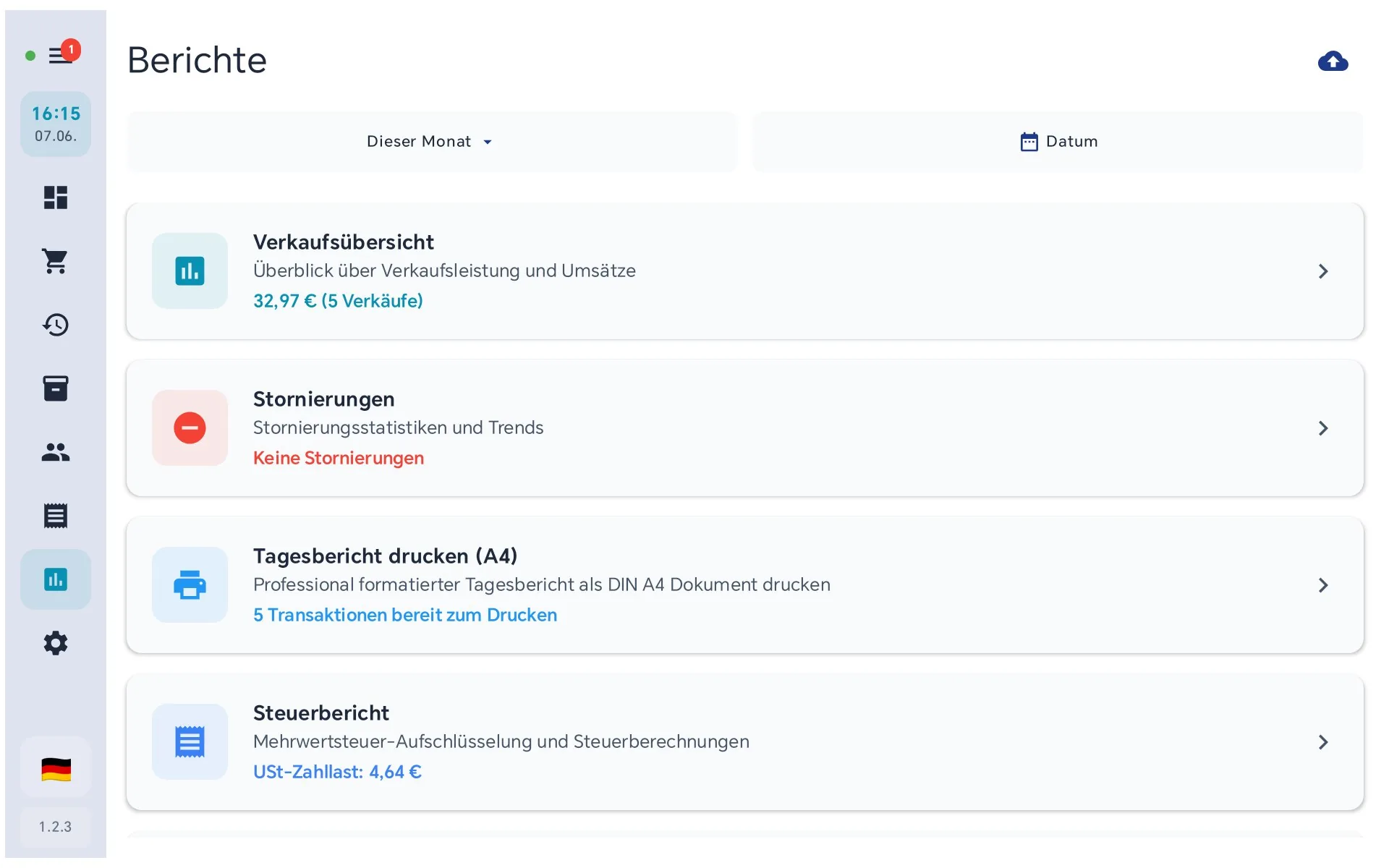The height and width of the screenshot is (868, 1389).
Task: Click the USt-Zahllast: 4,64 € value
Action: tap(337, 772)
